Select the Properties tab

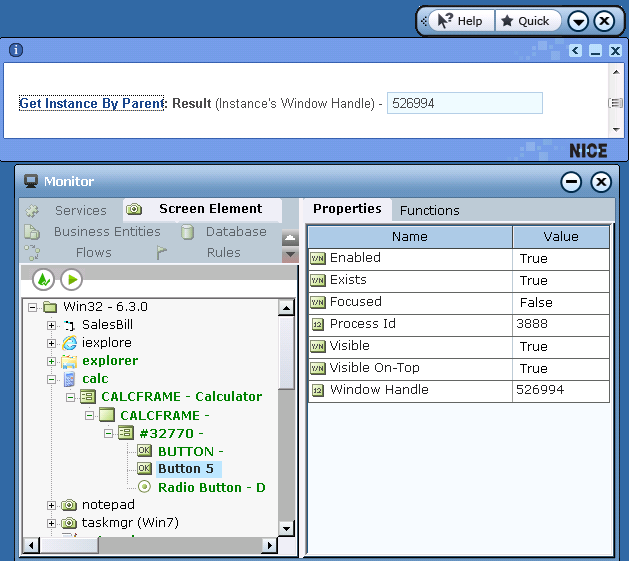point(347,209)
